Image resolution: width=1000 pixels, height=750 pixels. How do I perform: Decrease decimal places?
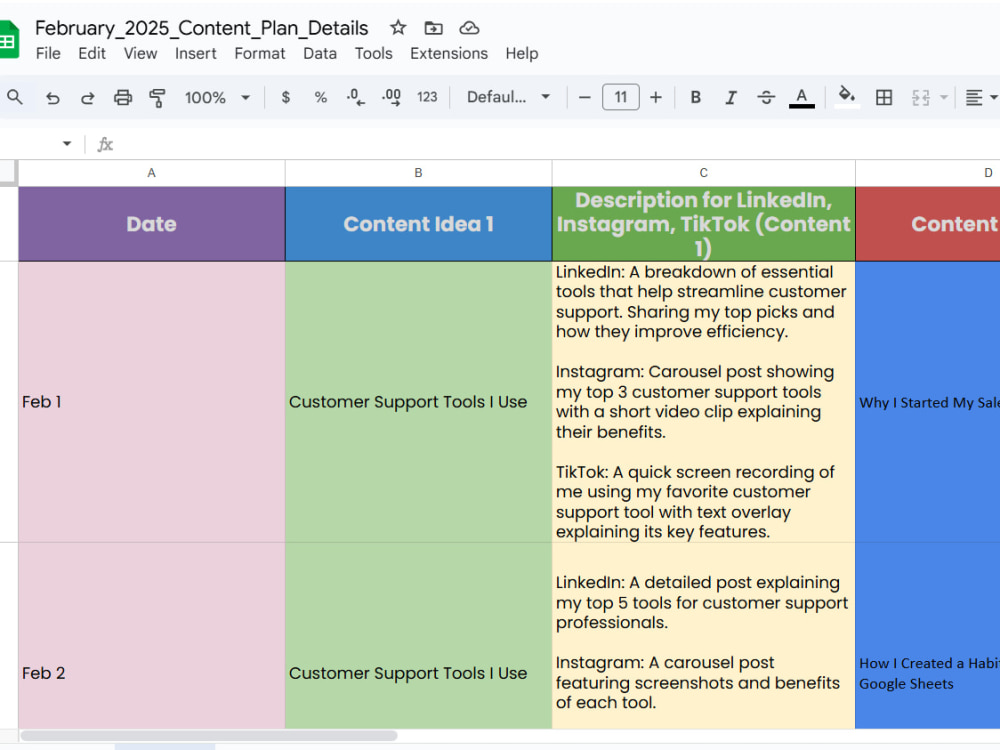(x=355, y=97)
